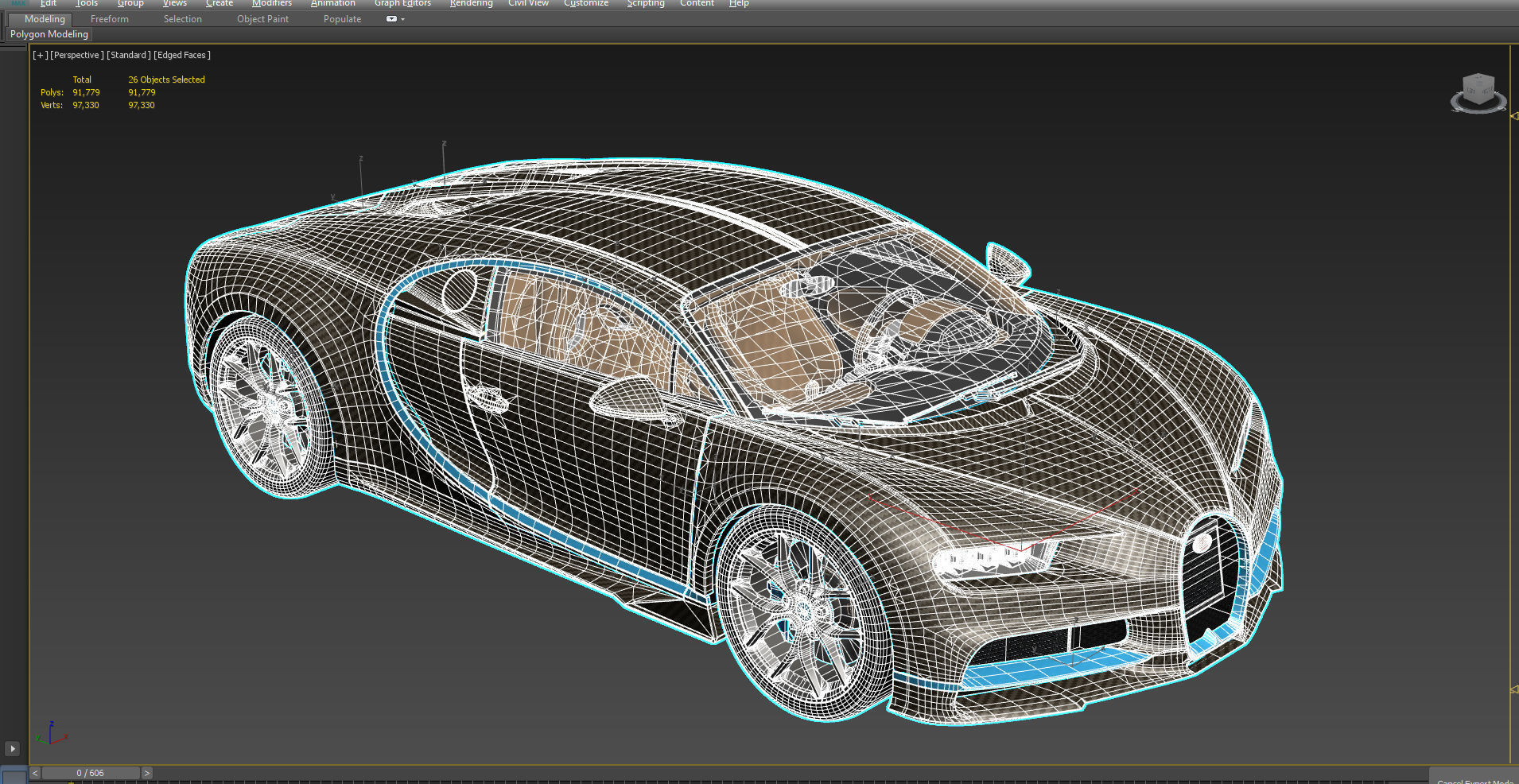1519x784 pixels.
Task: Click the ViewCube in the viewport corner
Action: tap(1478, 88)
